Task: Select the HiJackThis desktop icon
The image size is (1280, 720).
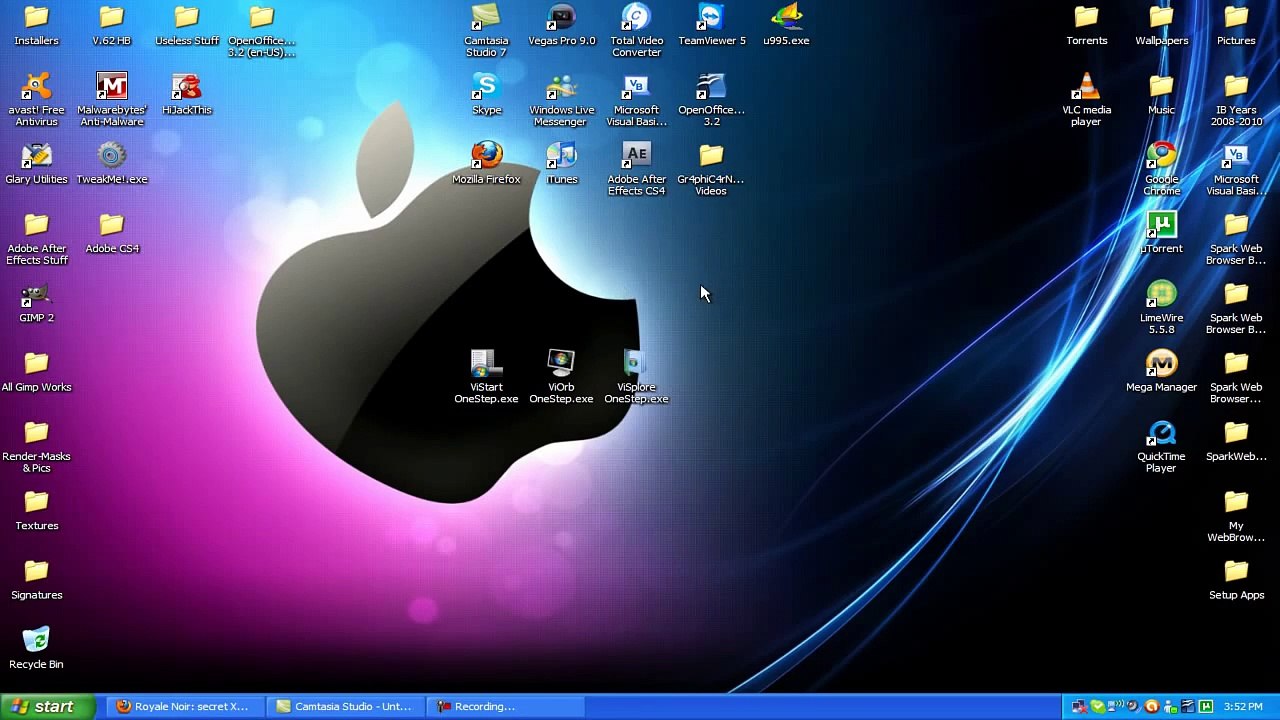Action: pyautogui.click(x=186, y=95)
